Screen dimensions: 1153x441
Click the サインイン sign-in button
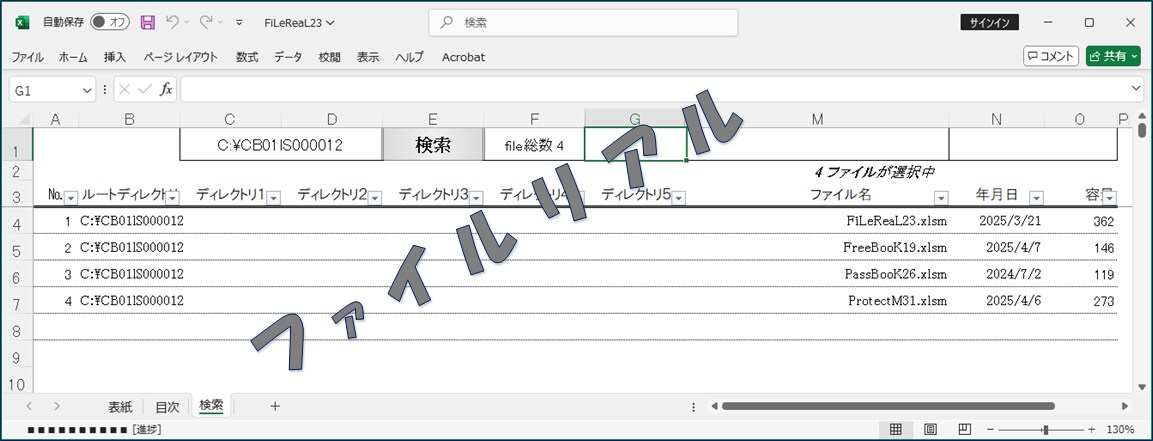pos(989,23)
